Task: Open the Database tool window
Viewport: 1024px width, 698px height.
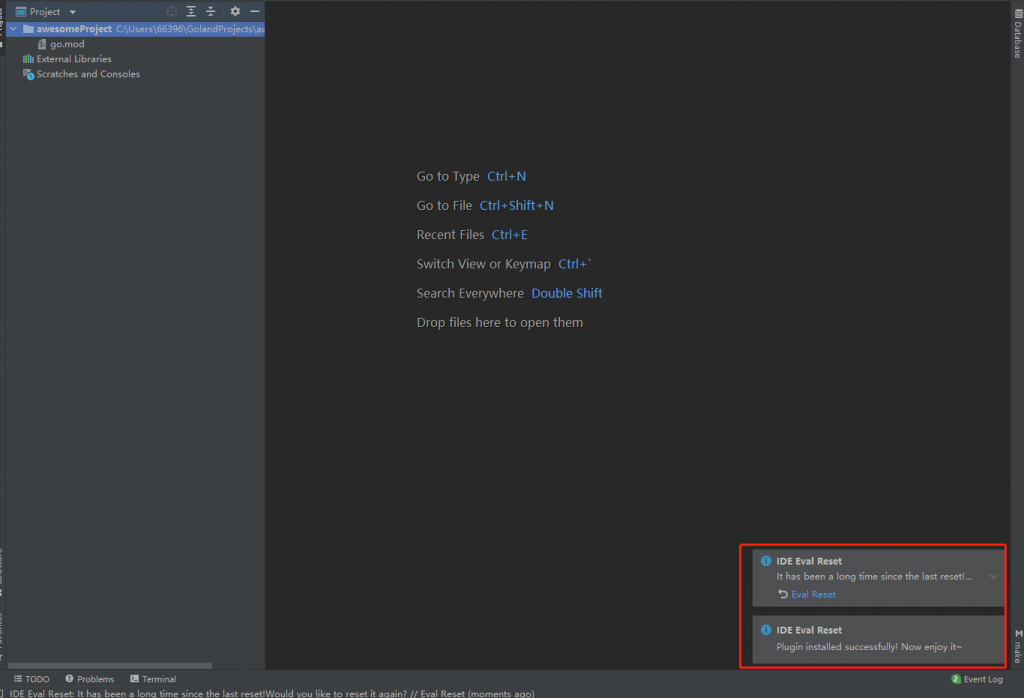Action: click(x=1017, y=33)
